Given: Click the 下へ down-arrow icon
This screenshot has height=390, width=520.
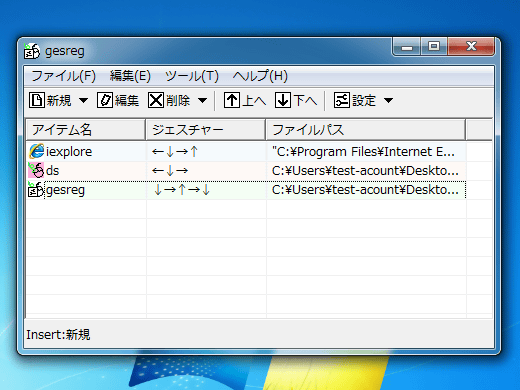Looking at the screenshot, I should (x=283, y=100).
